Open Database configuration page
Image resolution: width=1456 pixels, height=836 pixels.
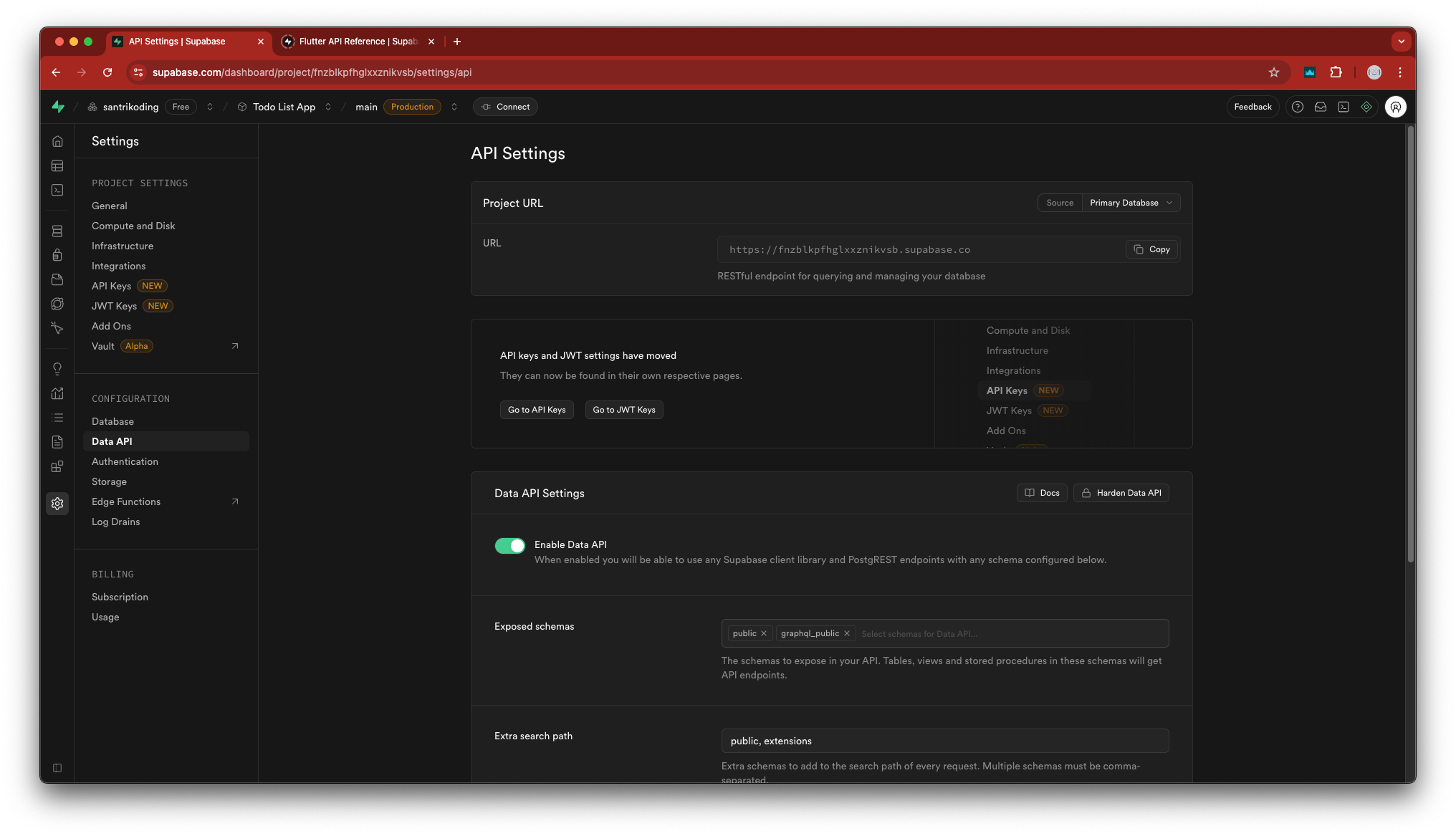(x=112, y=421)
